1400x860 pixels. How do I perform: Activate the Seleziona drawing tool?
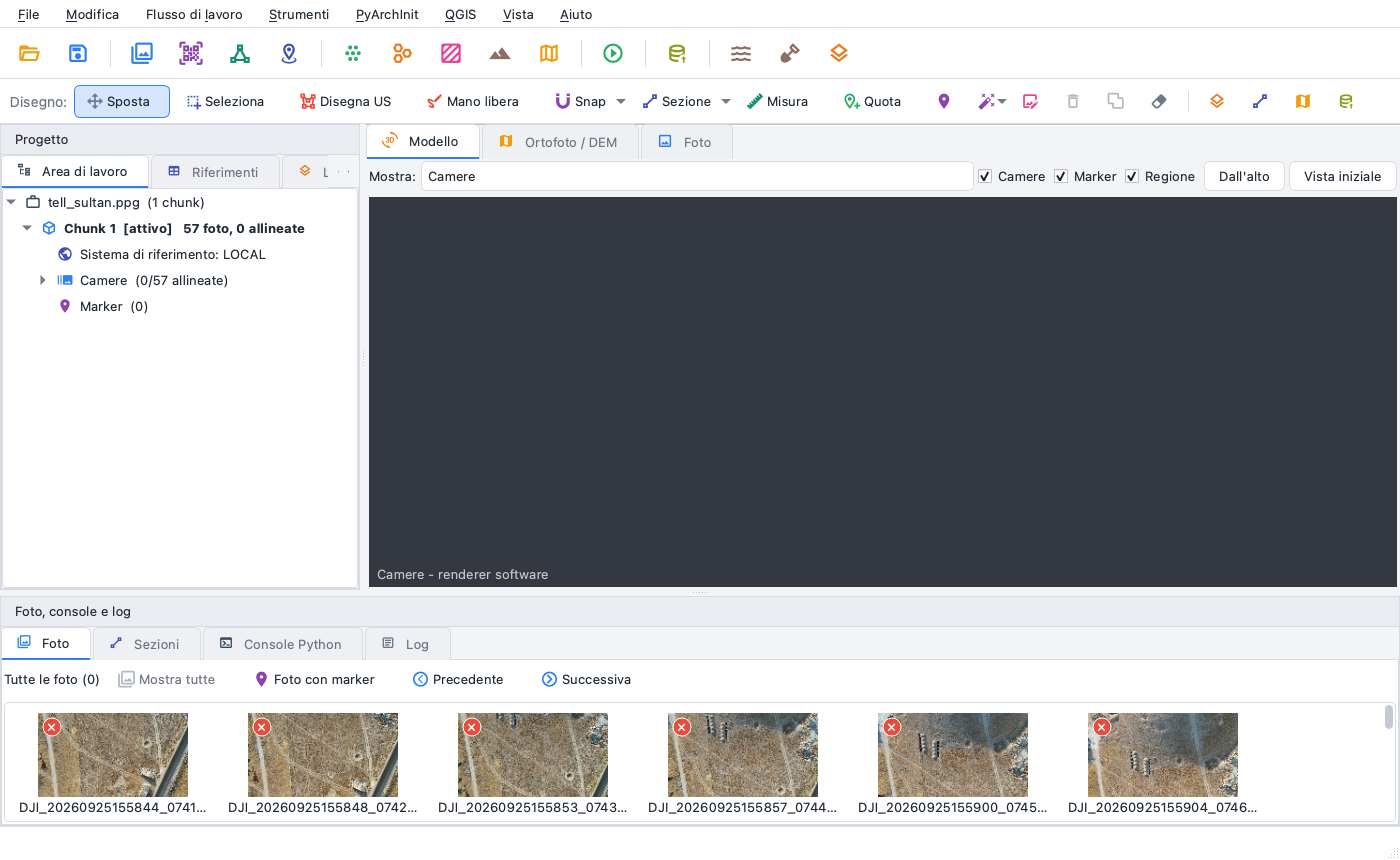225,101
